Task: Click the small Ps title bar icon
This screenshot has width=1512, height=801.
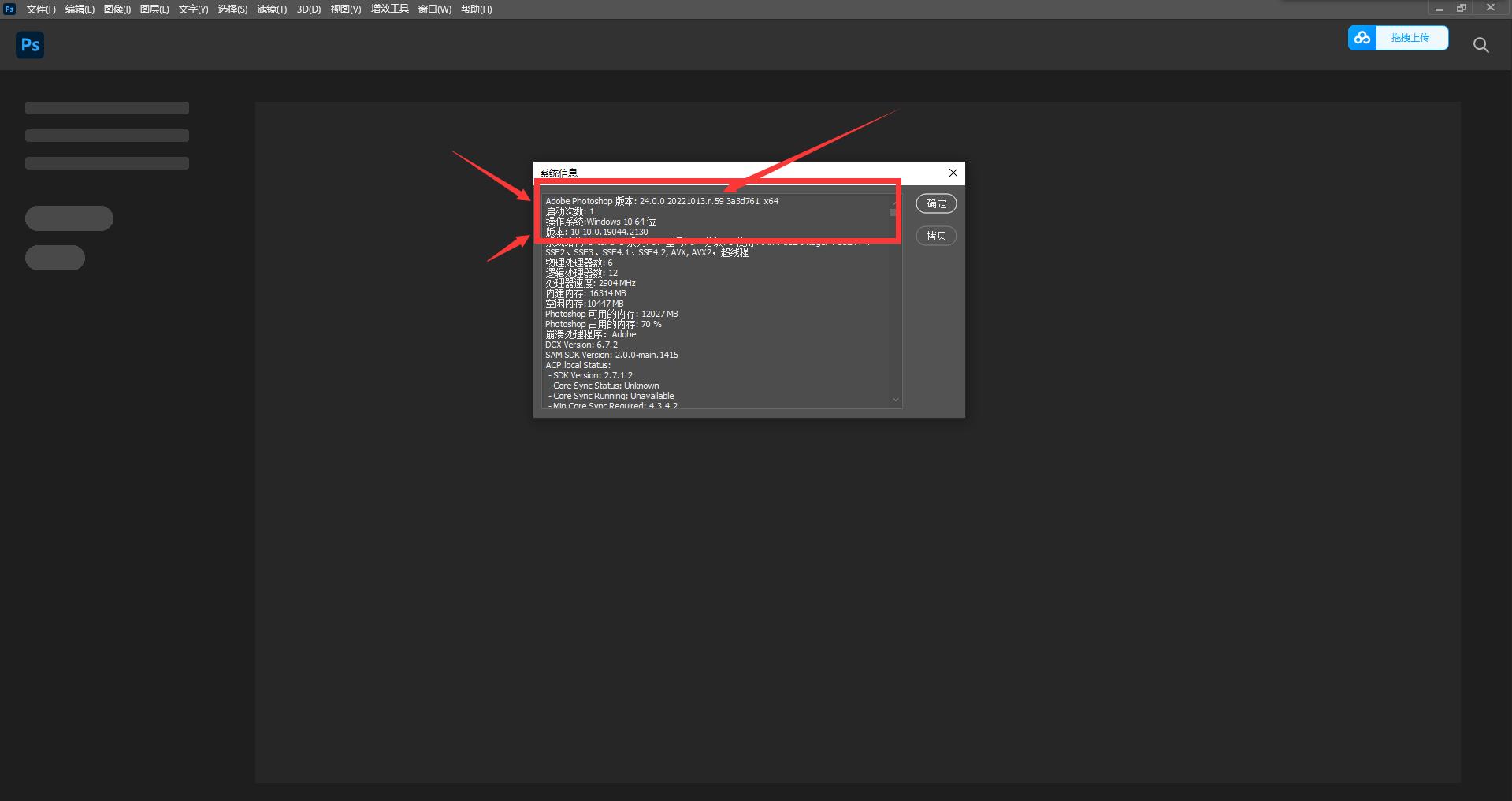Action: click(9, 9)
